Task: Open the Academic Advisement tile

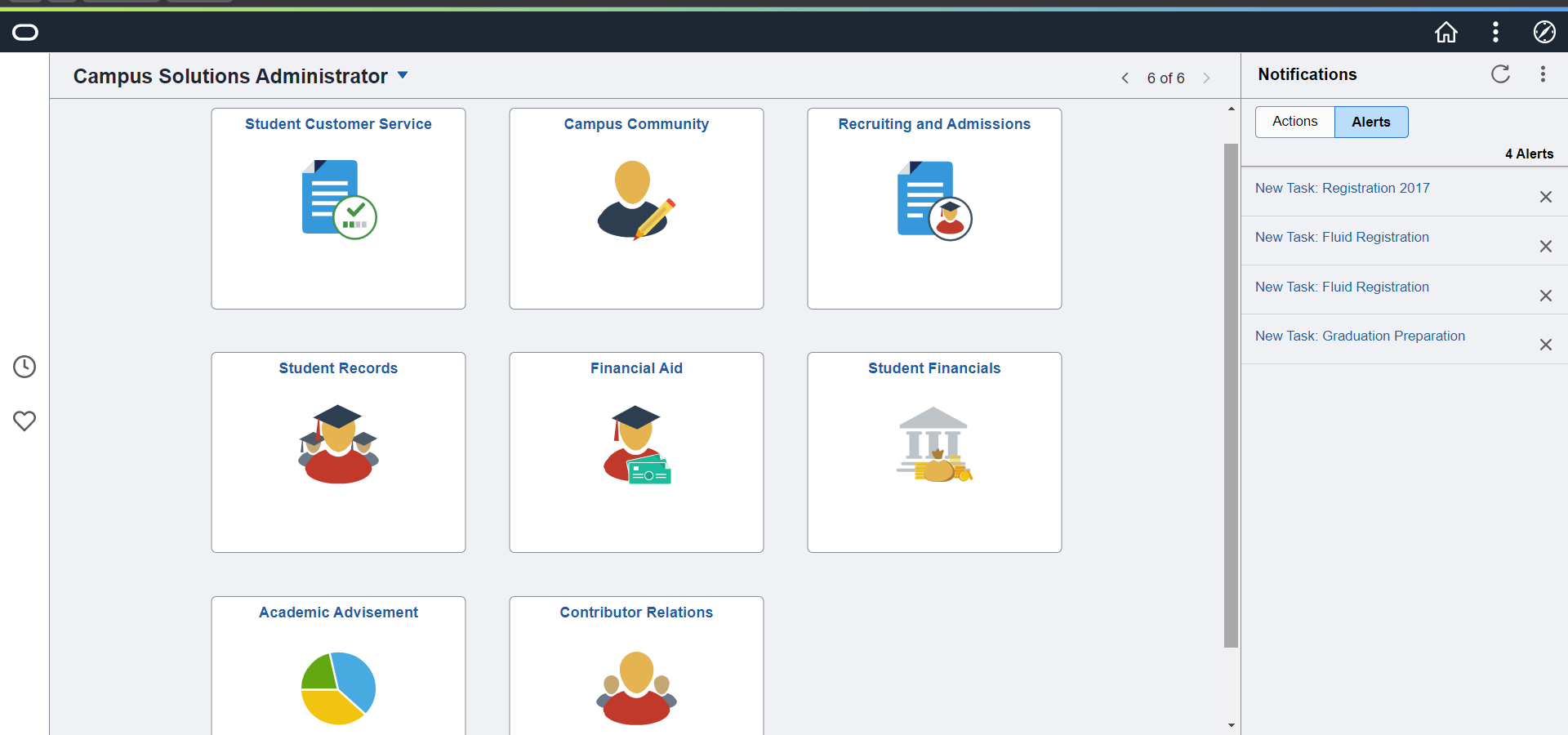Action: 337,670
